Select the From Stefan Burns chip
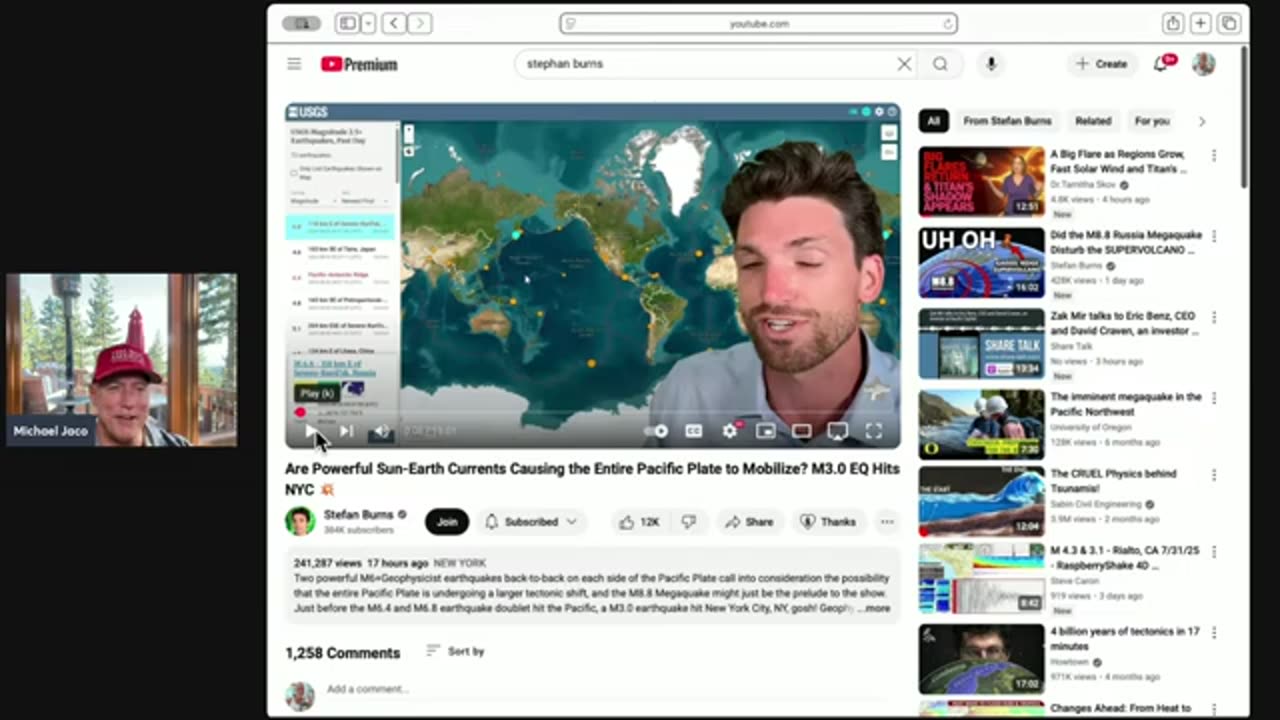Image resolution: width=1280 pixels, height=720 pixels. click(x=1007, y=121)
